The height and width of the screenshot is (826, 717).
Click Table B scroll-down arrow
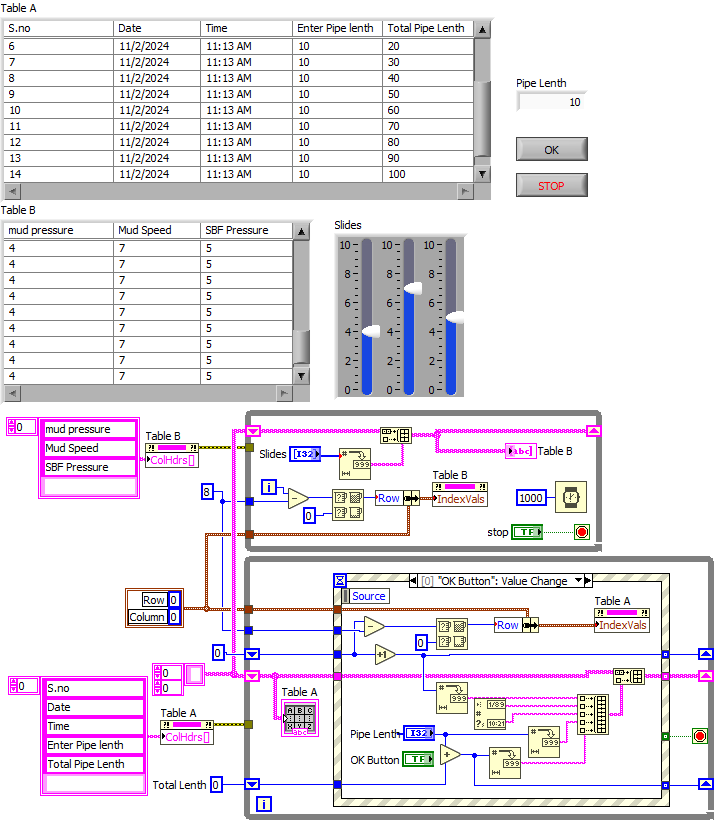(301, 376)
